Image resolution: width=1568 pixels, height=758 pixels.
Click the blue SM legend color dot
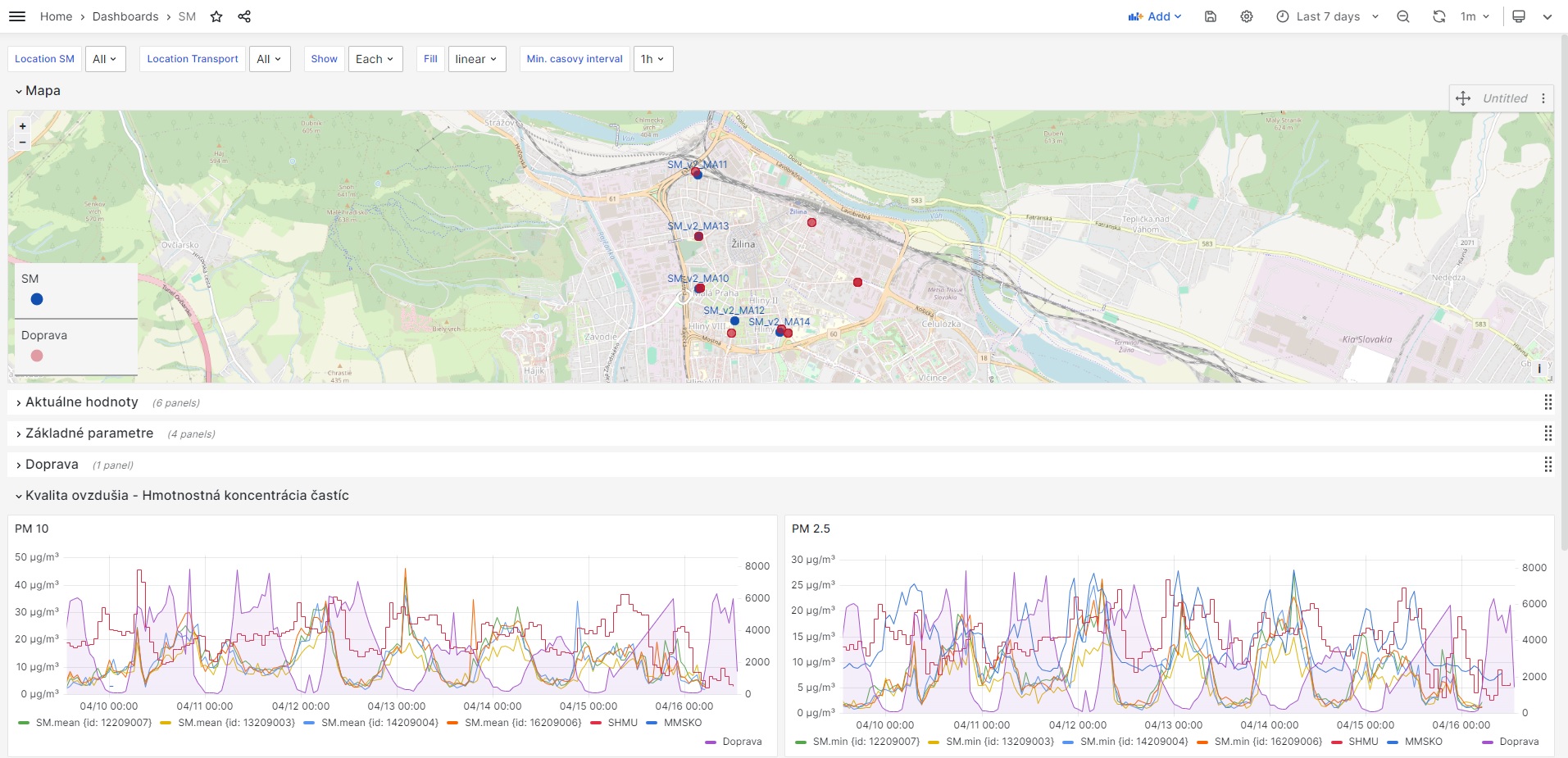click(37, 300)
